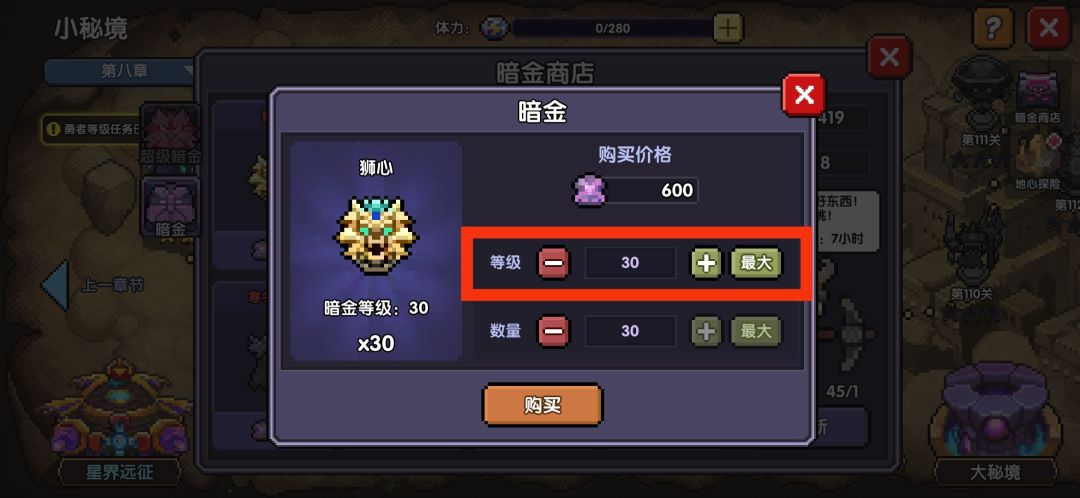Set 数量 quantity to 最大
The image size is (1080, 498).
[756, 331]
